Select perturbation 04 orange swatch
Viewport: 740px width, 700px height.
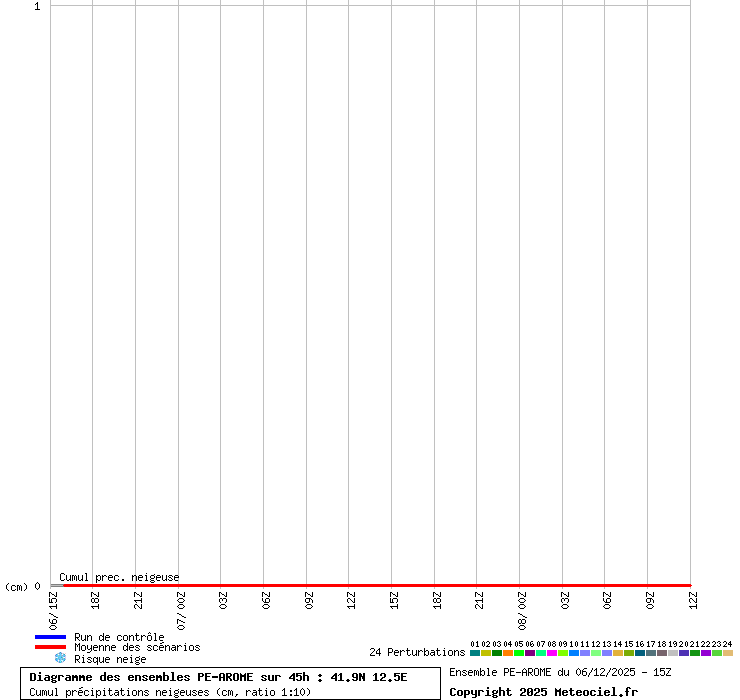click(508, 653)
